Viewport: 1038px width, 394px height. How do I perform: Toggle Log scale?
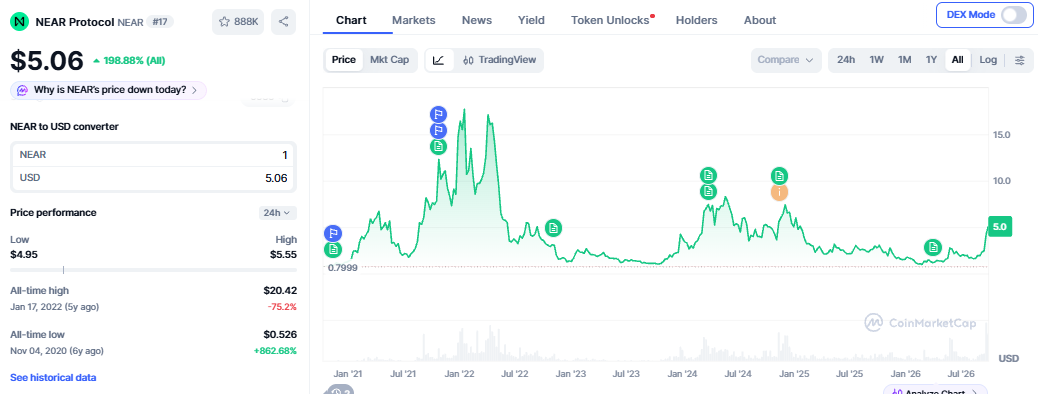click(x=988, y=60)
